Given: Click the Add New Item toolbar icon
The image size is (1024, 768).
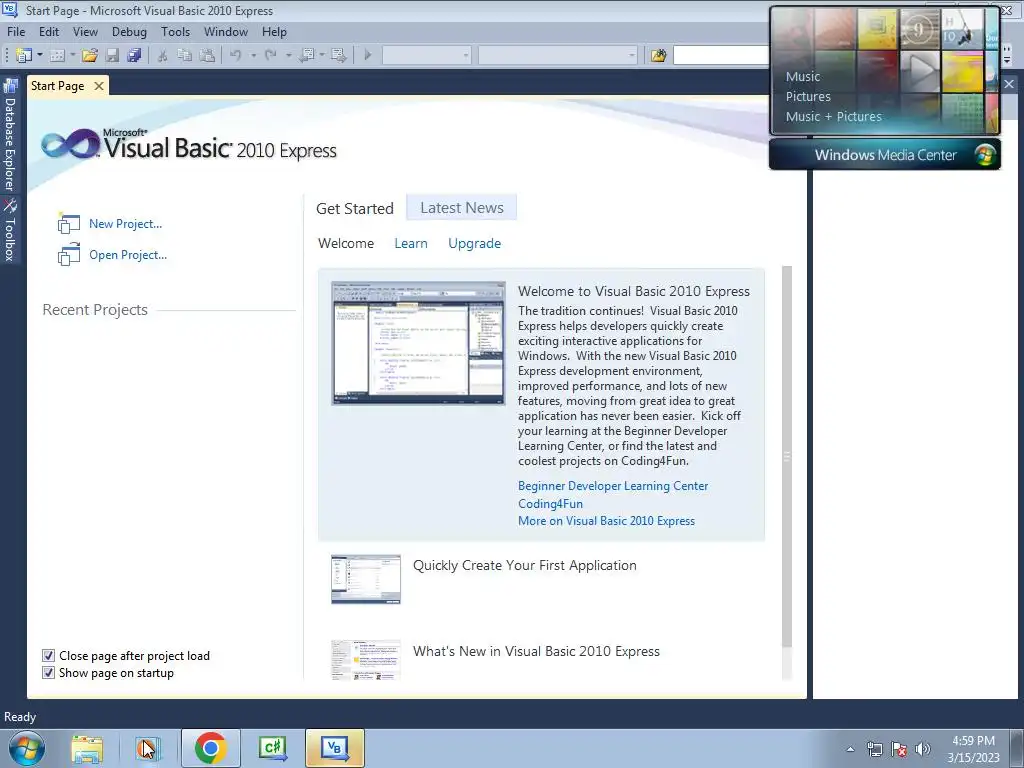Looking at the screenshot, I should click(x=57, y=56).
